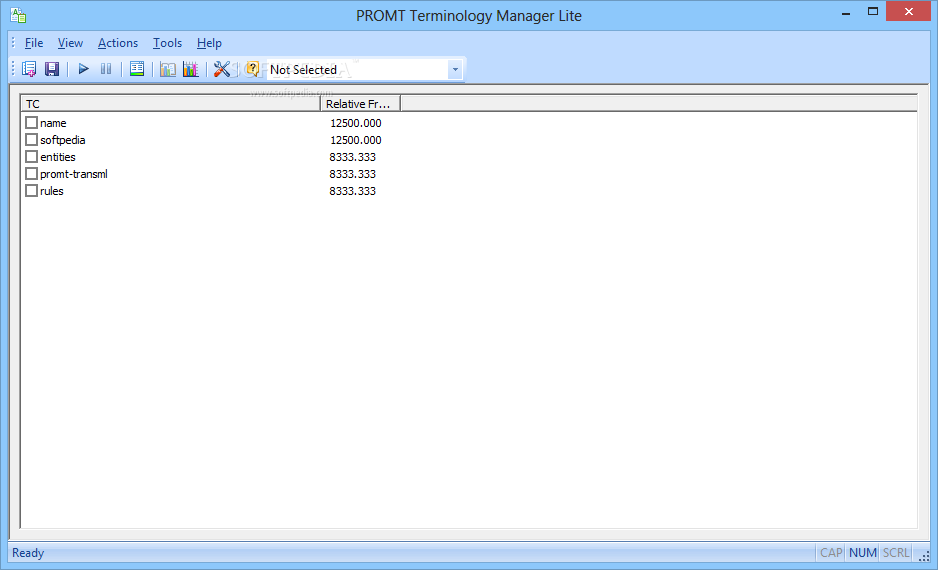Image resolution: width=938 pixels, height=570 pixels.
Task: Open the File menu
Action: (x=34, y=43)
